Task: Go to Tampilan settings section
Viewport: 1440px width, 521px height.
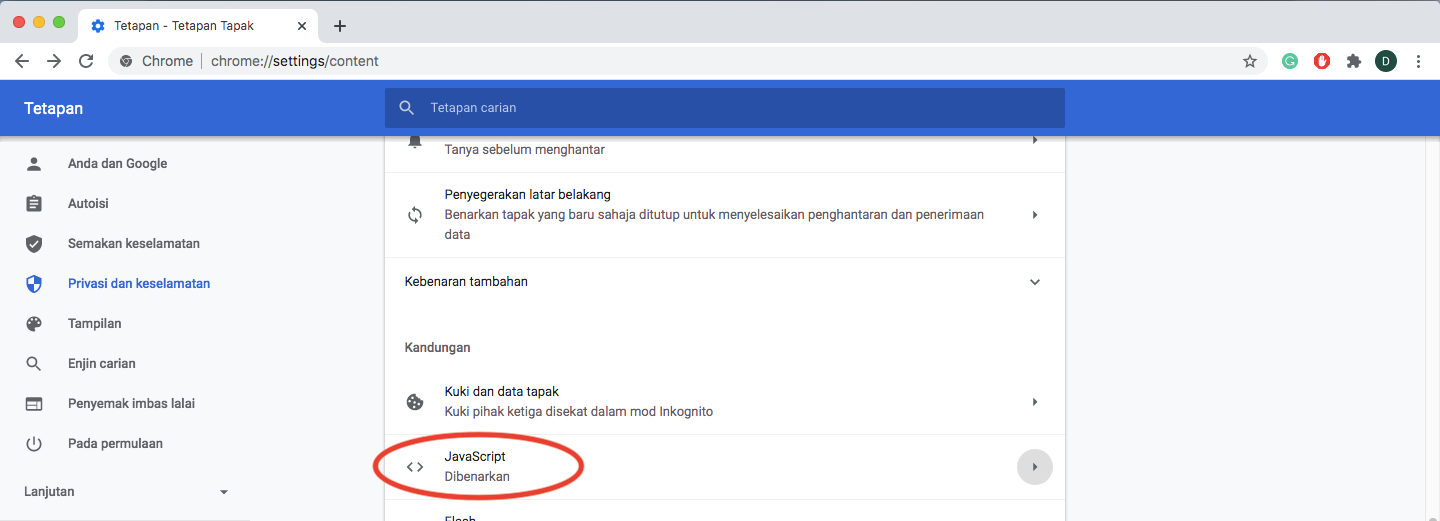Action: tap(94, 324)
